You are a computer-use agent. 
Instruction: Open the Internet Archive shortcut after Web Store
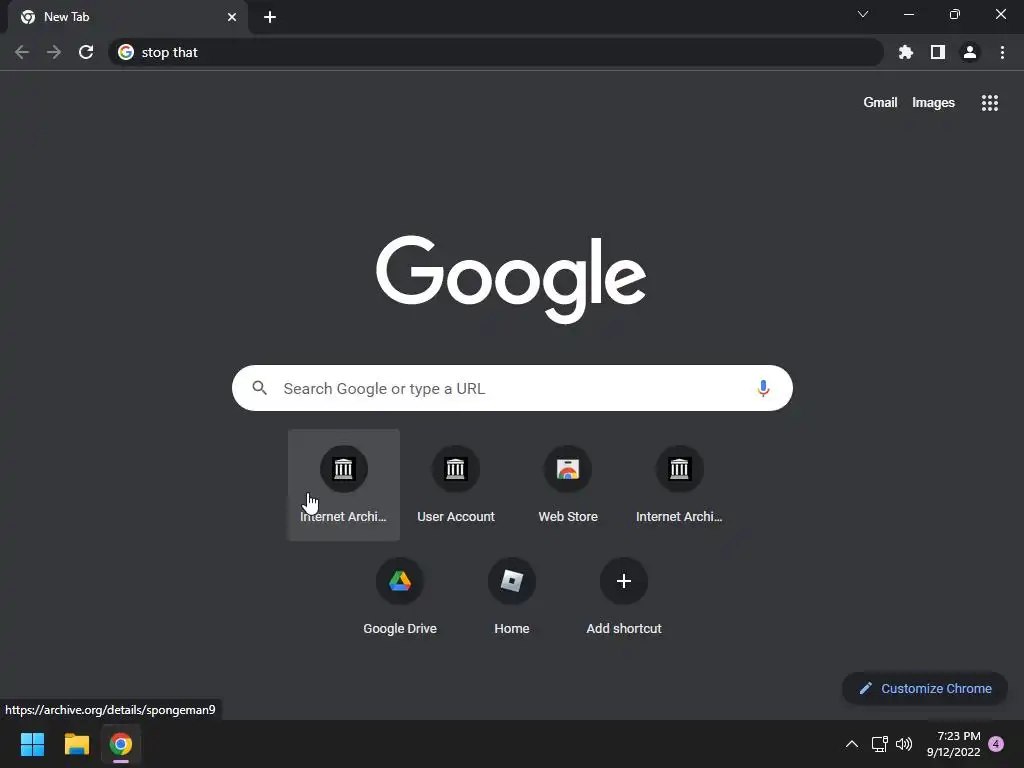[x=679, y=485]
